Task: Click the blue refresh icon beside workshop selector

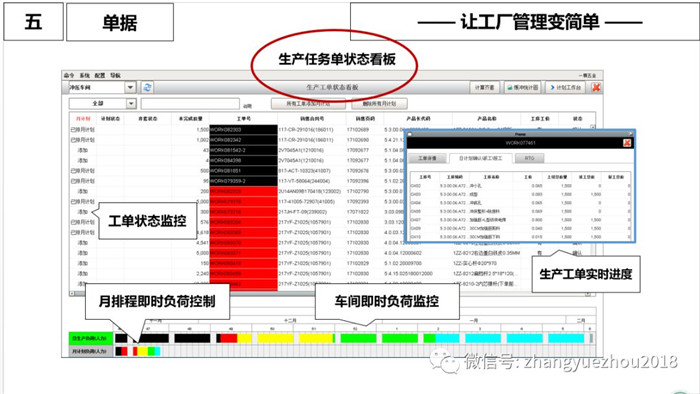Action: [x=147, y=87]
